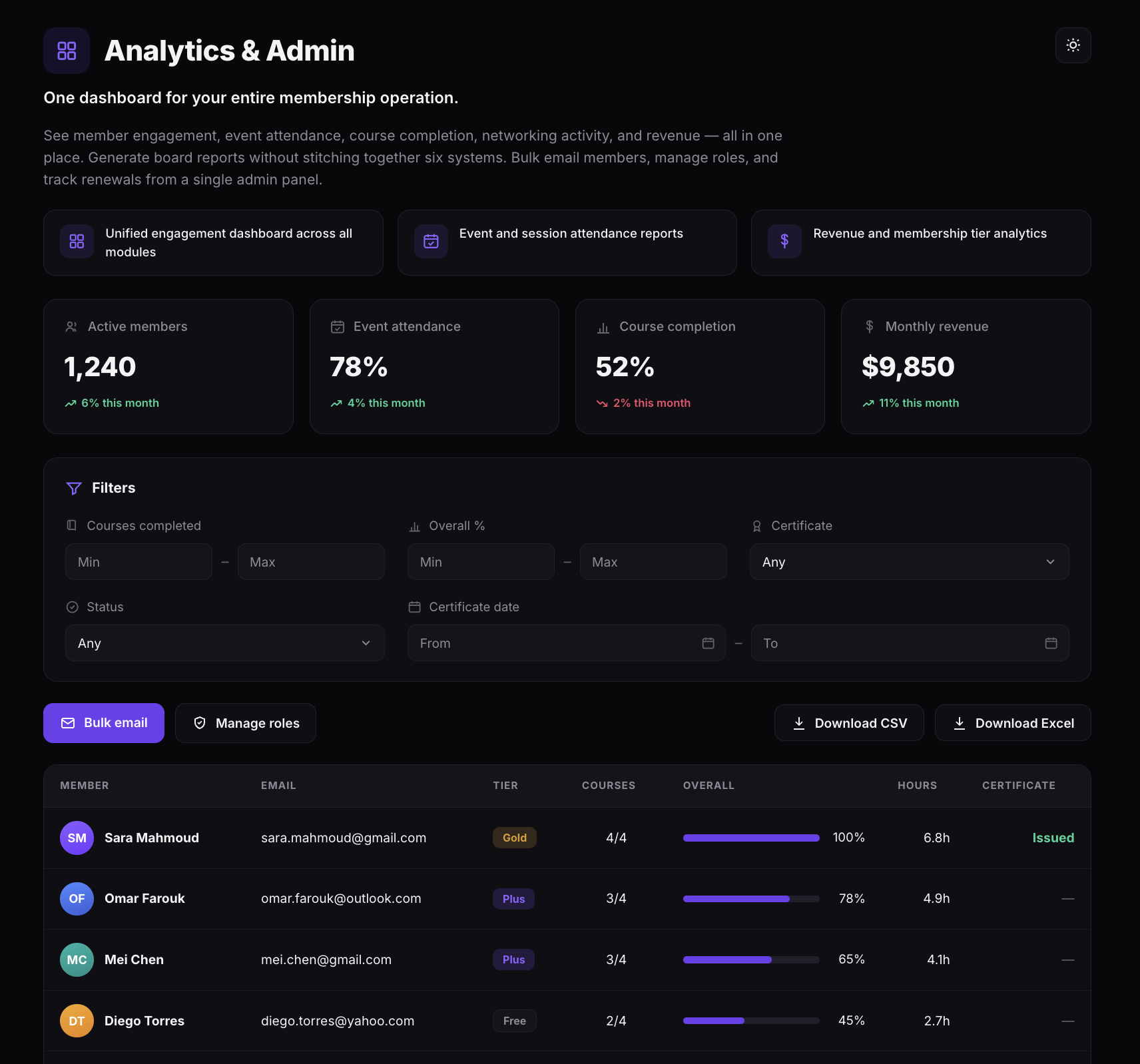Screen dimensions: 1140x1064
Task: Click the Issued certificate status
Action: tap(1053, 838)
